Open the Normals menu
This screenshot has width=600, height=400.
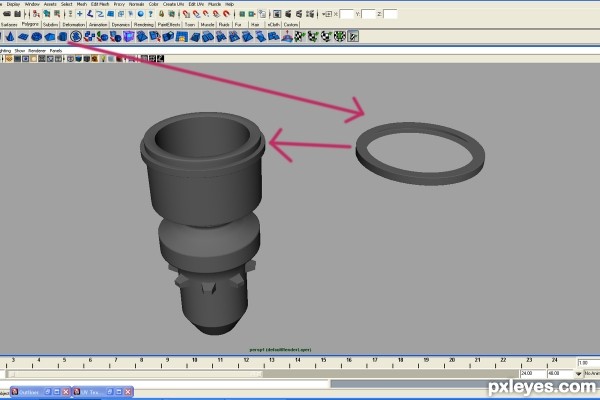[136, 4]
